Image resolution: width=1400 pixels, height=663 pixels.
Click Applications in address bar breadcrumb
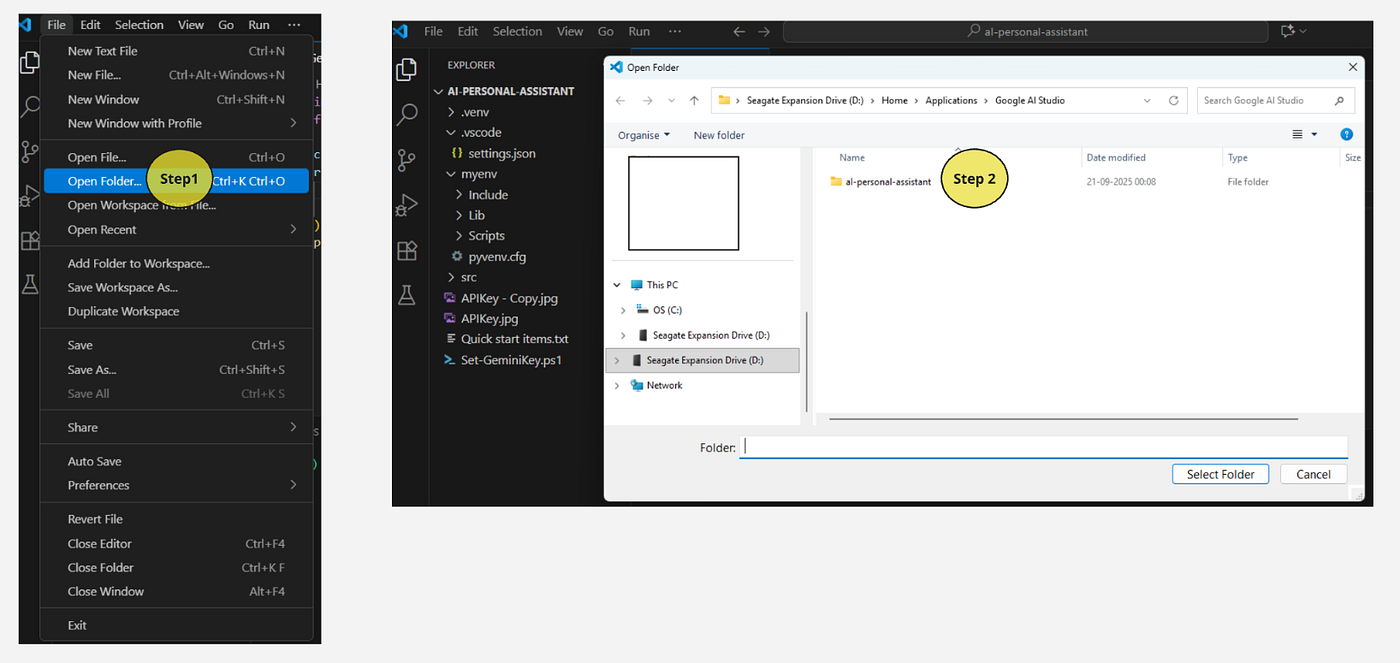coord(951,100)
